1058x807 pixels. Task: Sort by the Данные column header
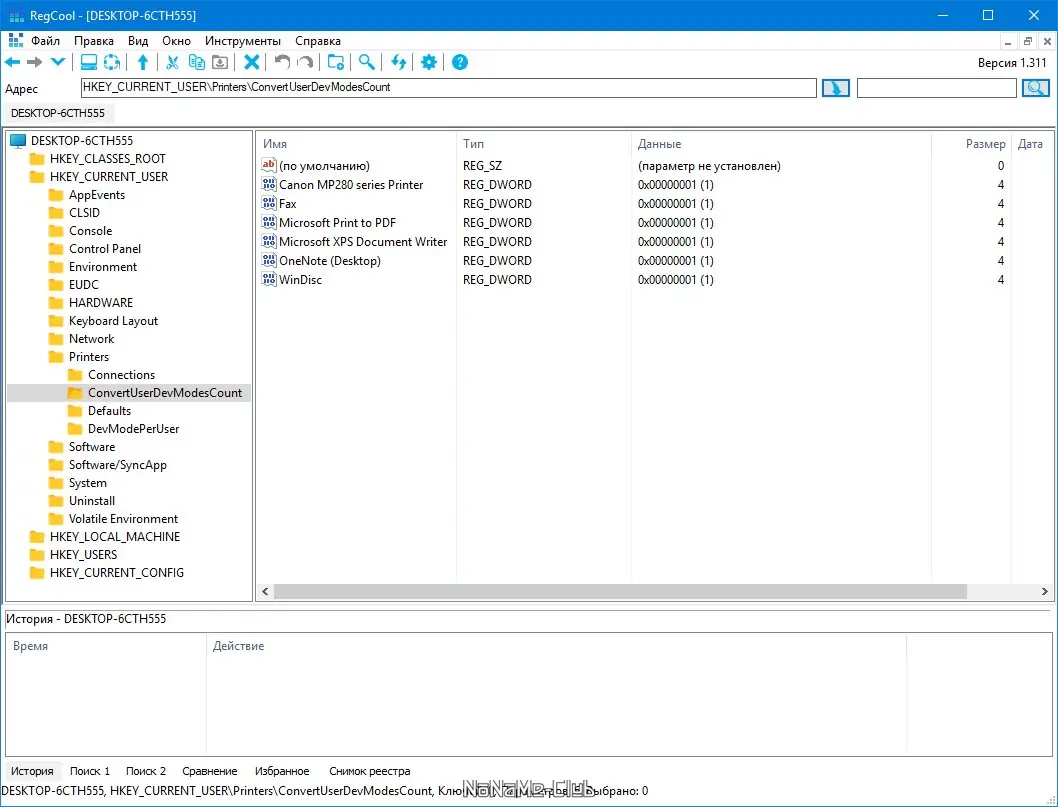[659, 144]
